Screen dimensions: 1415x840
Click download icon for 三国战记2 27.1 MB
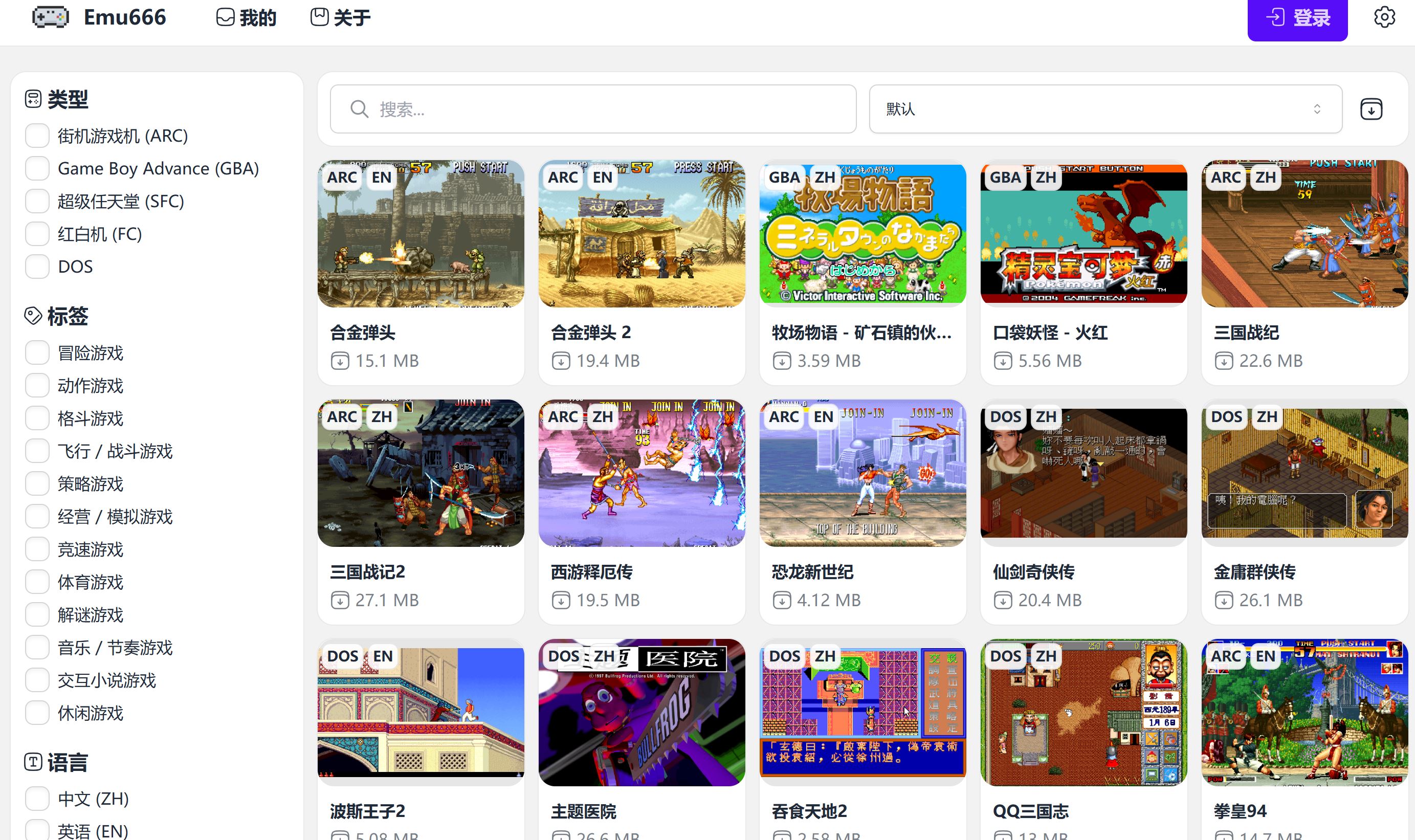coord(340,601)
